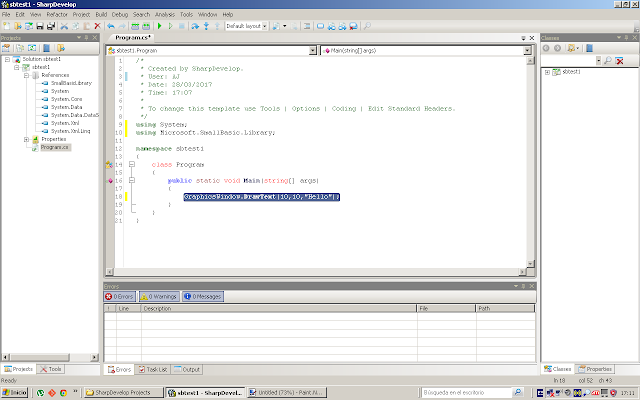Click the New File toolbar icon
The width and height of the screenshot is (640, 400).
point(7,26)
